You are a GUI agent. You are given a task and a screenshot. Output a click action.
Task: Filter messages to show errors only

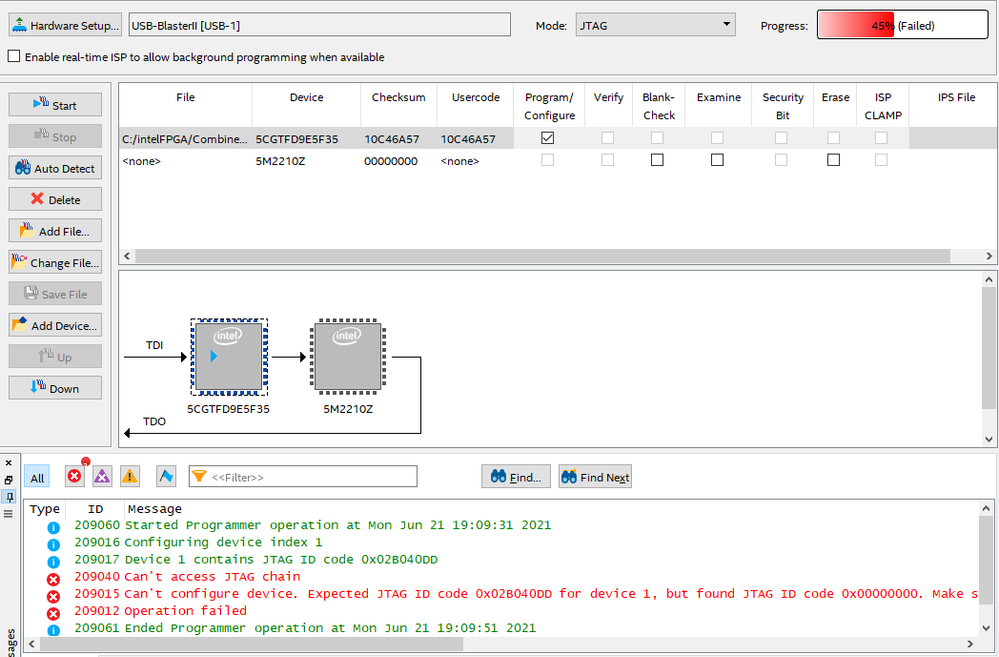(x=74, y=477)
